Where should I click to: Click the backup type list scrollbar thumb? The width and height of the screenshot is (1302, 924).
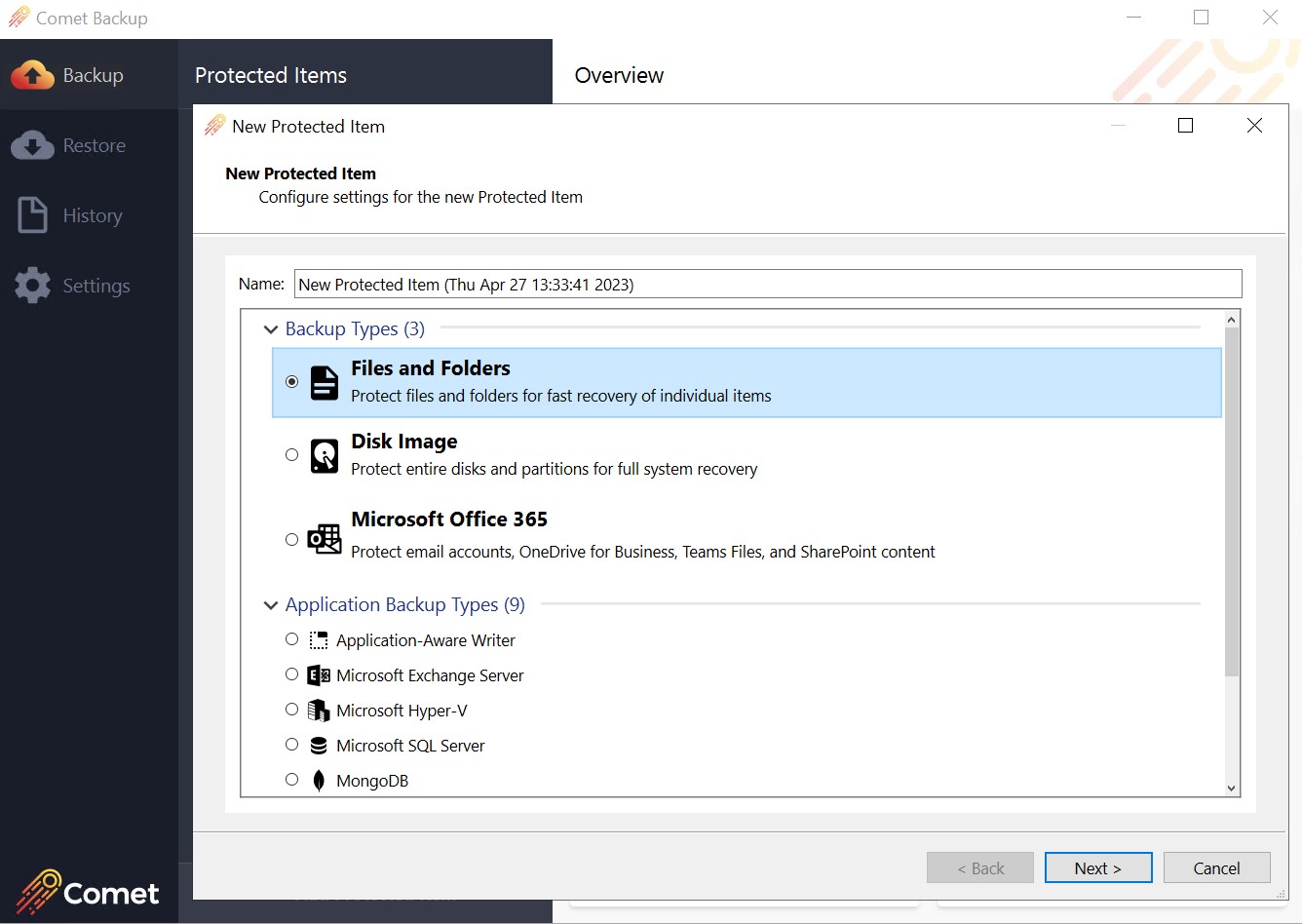[x=1231, y=502]
